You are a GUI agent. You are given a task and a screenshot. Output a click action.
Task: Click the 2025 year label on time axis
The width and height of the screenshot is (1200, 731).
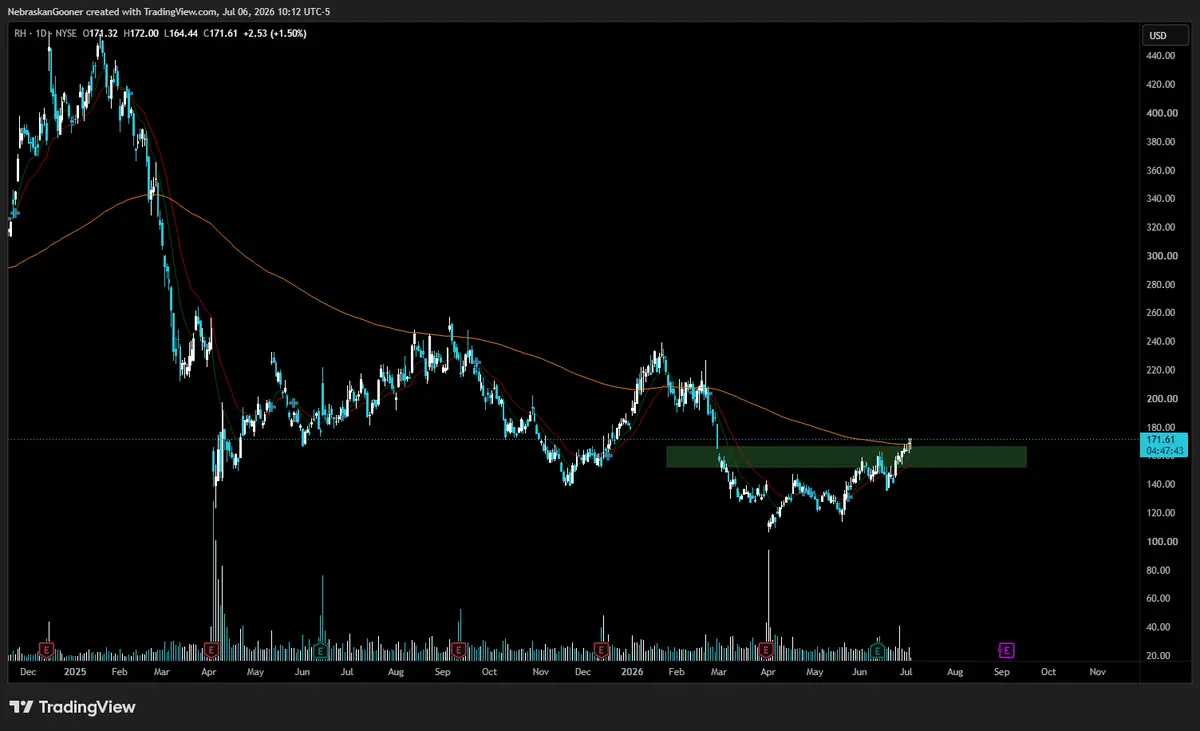(74, 672)
